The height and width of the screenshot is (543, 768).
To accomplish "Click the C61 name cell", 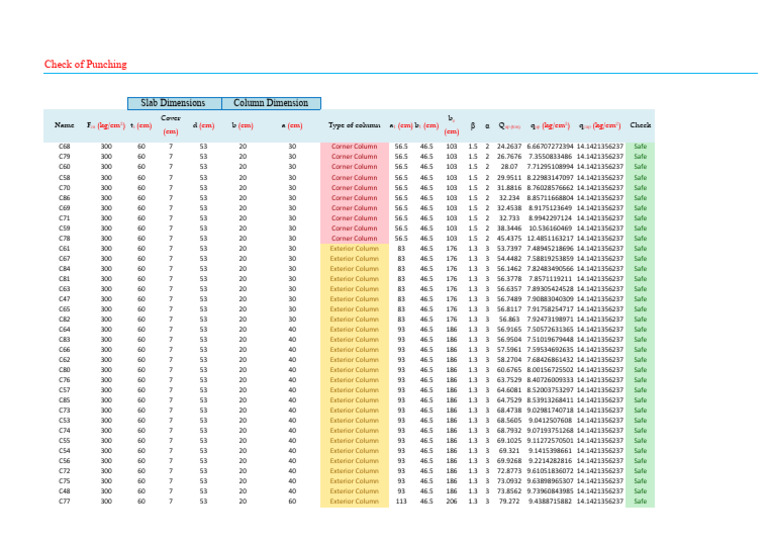I will coord(64,248).
